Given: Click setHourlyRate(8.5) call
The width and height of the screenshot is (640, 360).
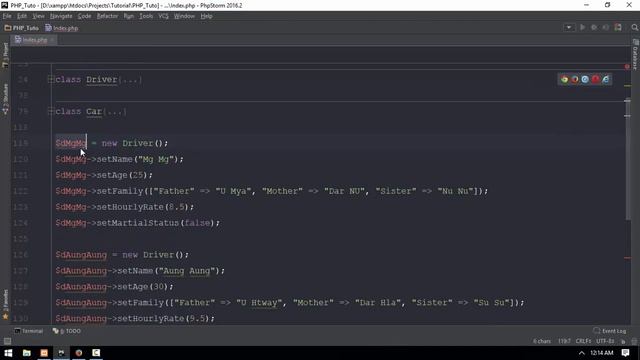Looking at the screenshot, I should coord(143,207).
